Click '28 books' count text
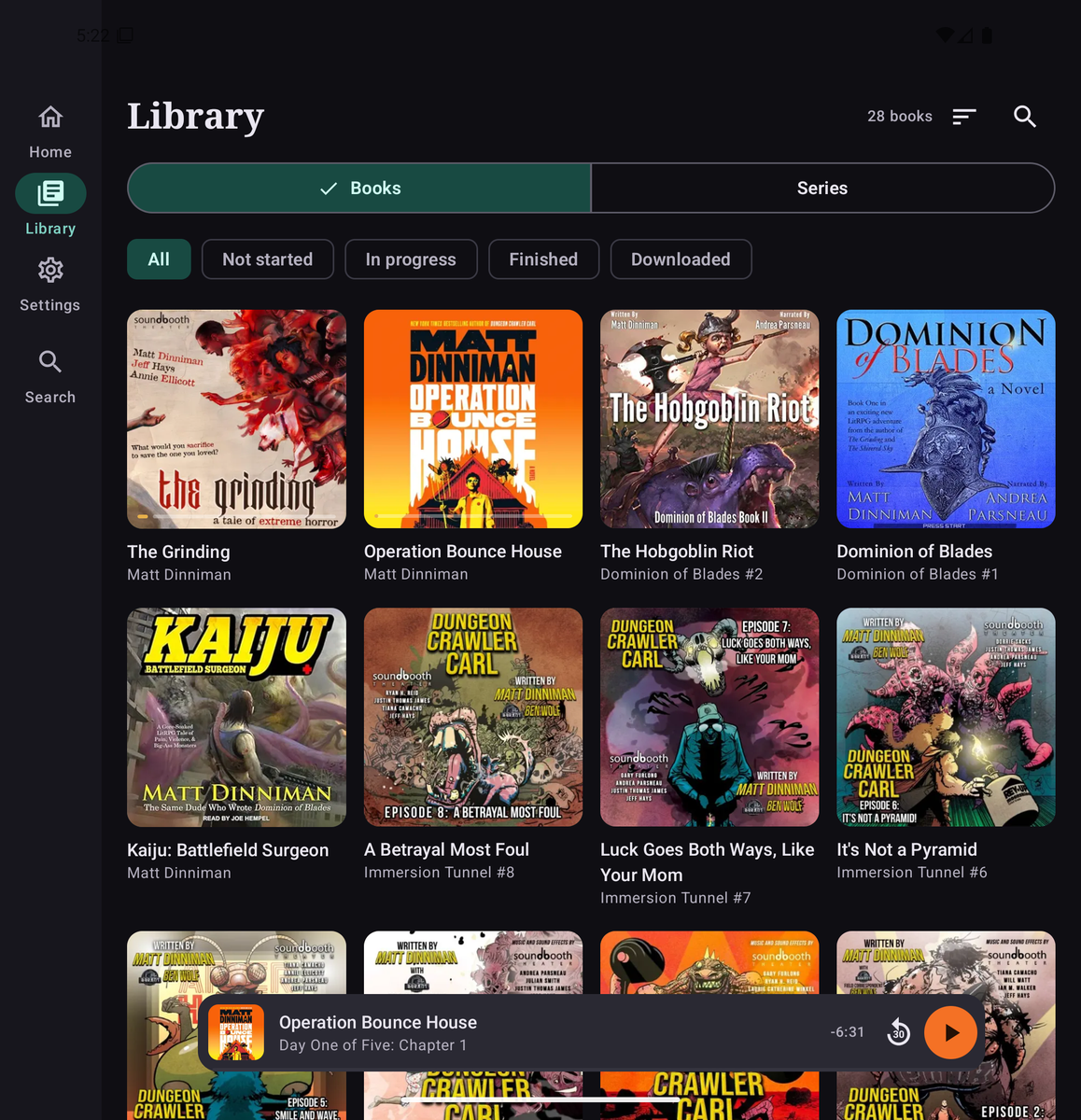This screenshot has width=1081, height=1120. click(900, 117)
